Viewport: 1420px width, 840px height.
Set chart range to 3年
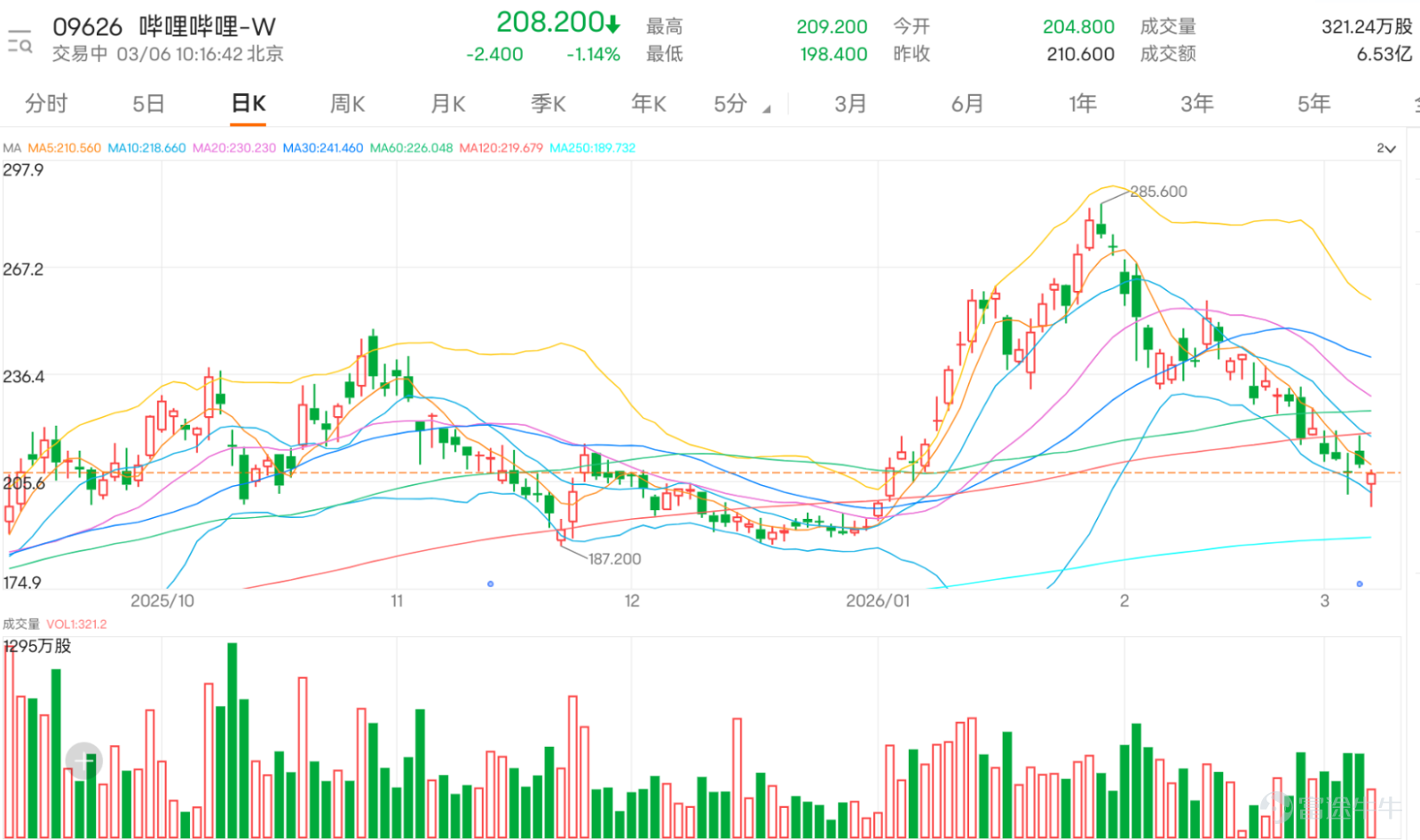coord(1197,104)
